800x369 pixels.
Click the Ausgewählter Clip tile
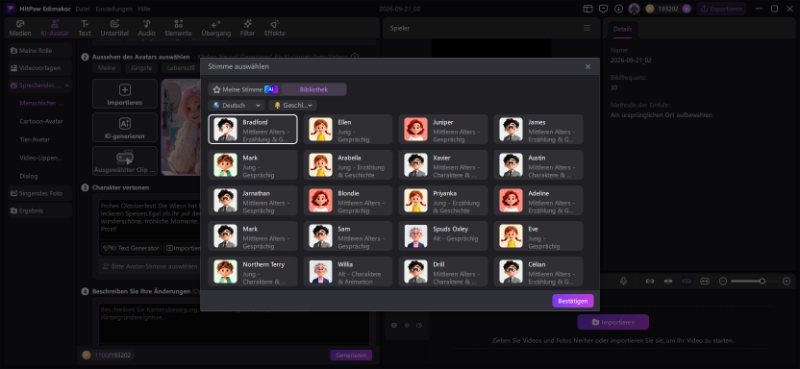coord(125,161)
